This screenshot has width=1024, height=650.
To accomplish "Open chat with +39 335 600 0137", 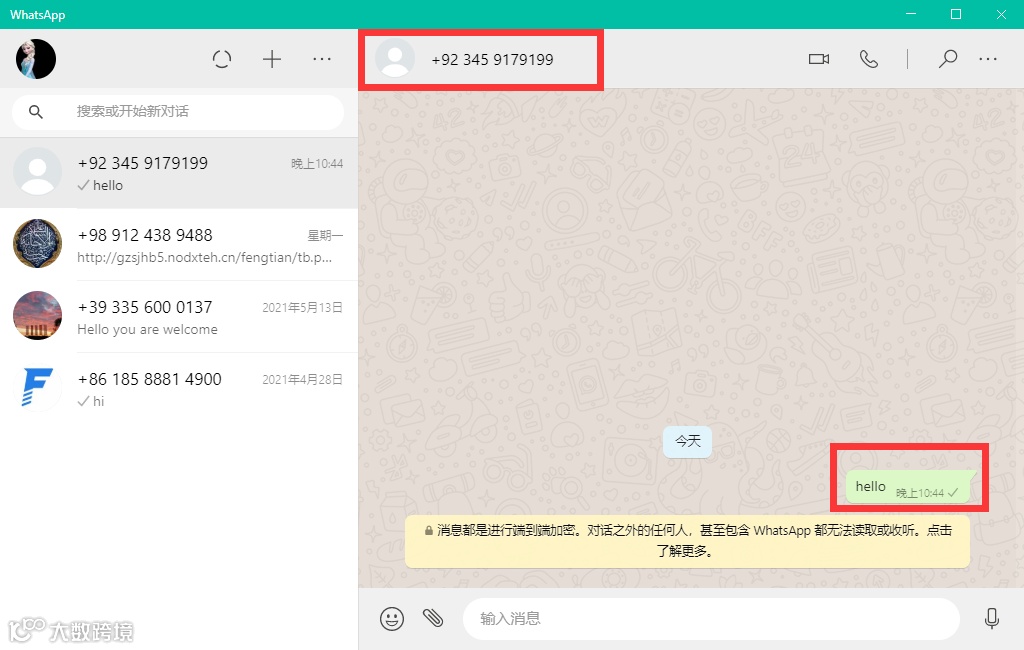I will [x=179, y=317].
